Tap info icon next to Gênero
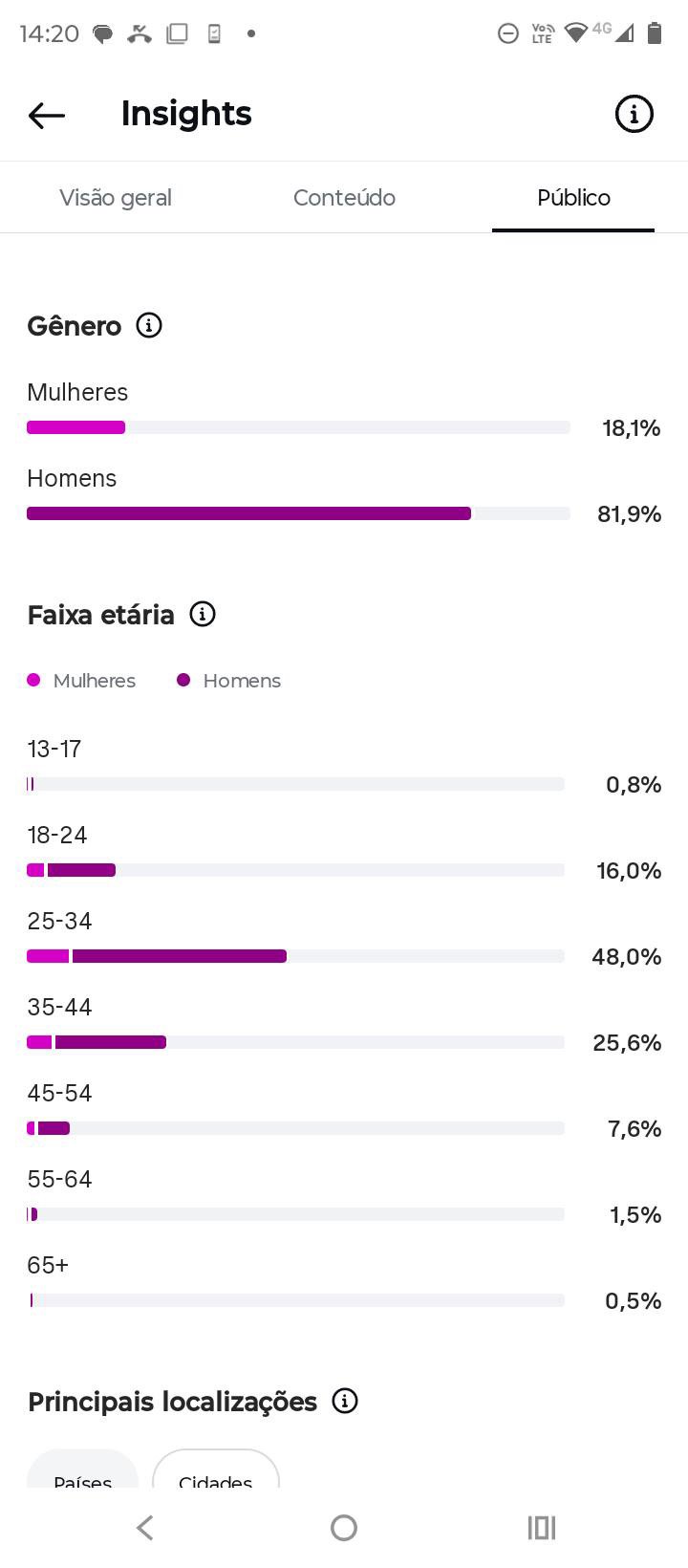 point(149,325)
